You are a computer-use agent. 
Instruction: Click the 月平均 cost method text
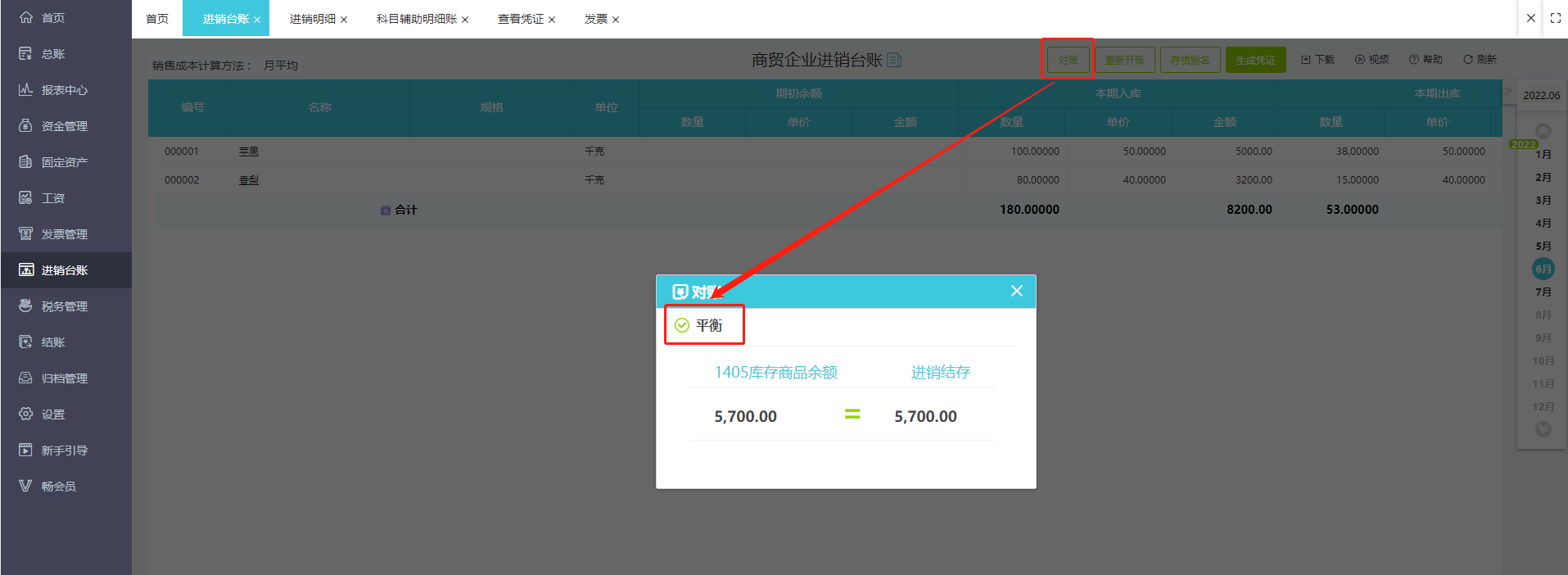281,66
